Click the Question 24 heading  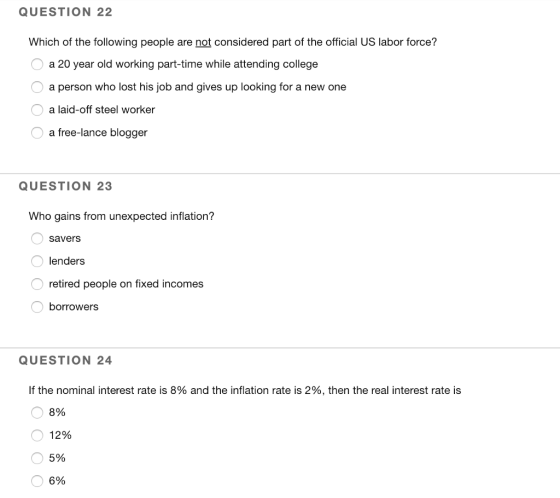pyautogui.click(x=66, y=360)
